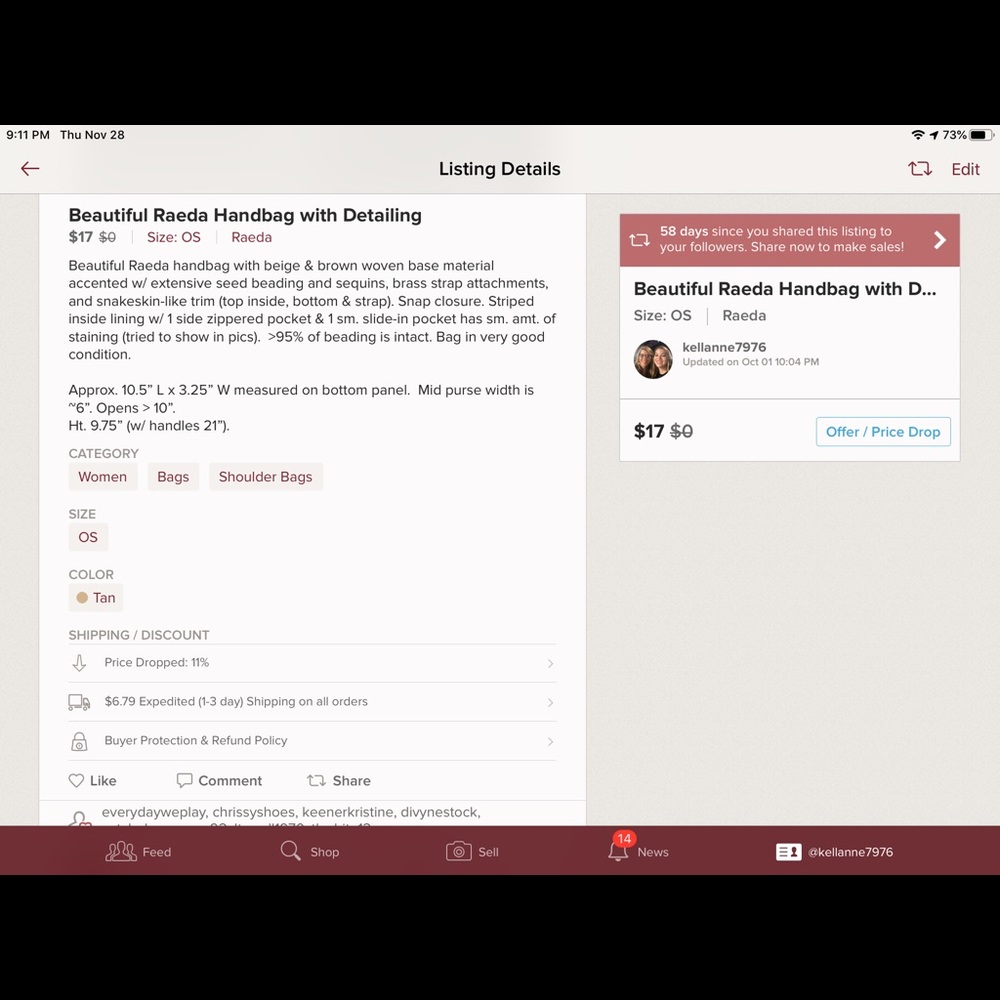Tap $6.79 Expedited Shipping text
This screenshot has width=1000, height=1000.
pos(236,702)
